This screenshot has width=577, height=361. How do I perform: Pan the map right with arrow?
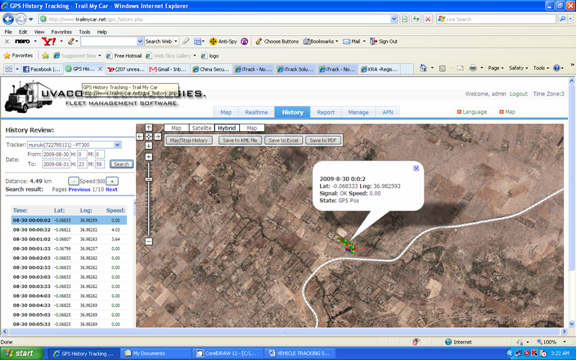pos(157,137)
